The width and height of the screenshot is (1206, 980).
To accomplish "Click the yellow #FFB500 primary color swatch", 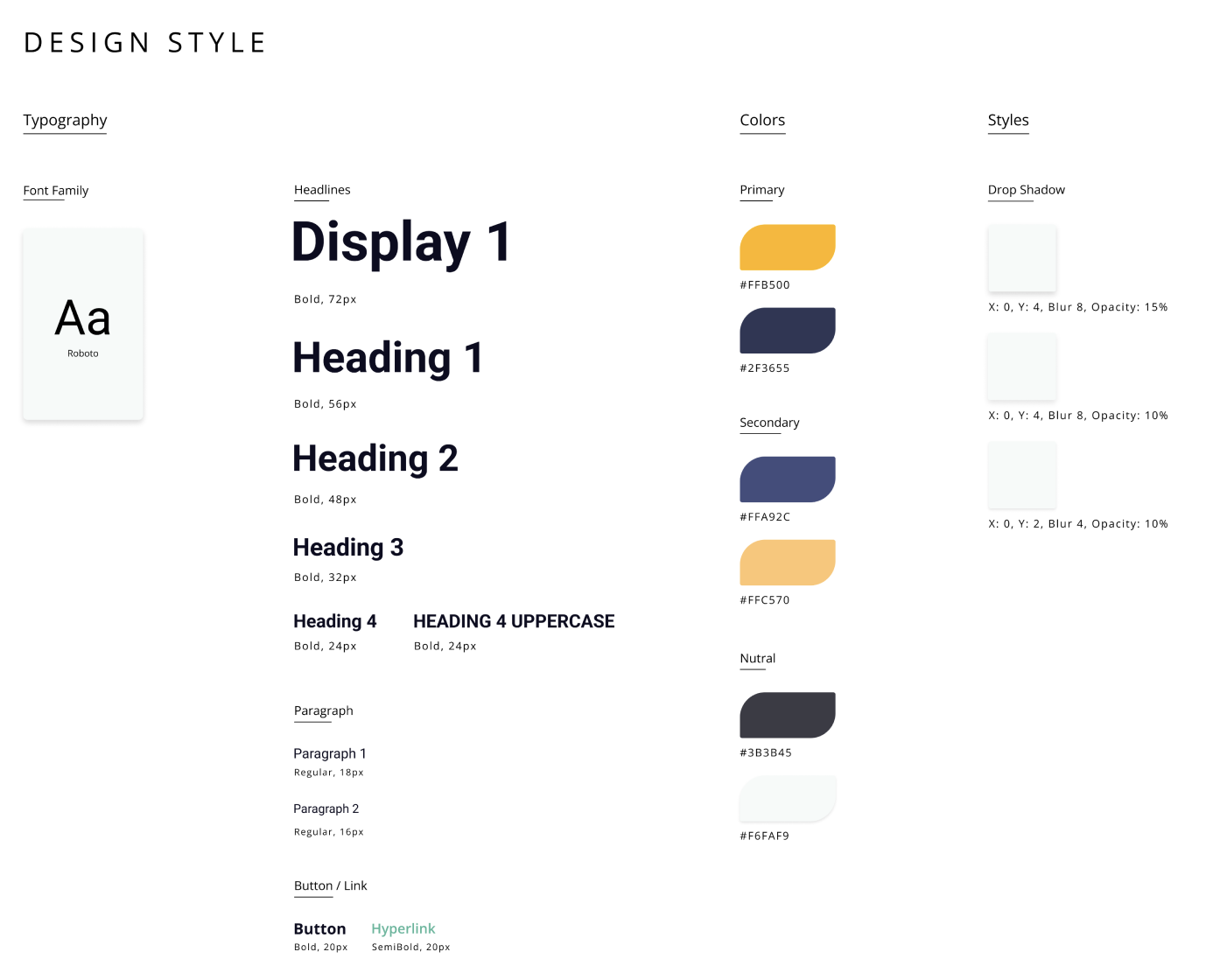I will (788, 248).
